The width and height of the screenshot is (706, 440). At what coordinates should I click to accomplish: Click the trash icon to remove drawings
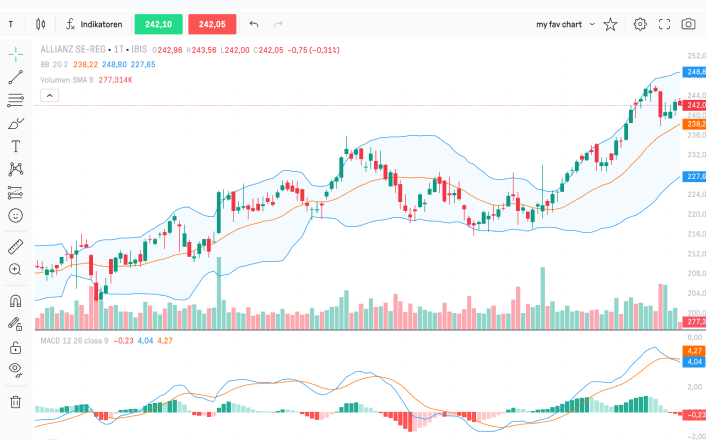click(15, 402)
